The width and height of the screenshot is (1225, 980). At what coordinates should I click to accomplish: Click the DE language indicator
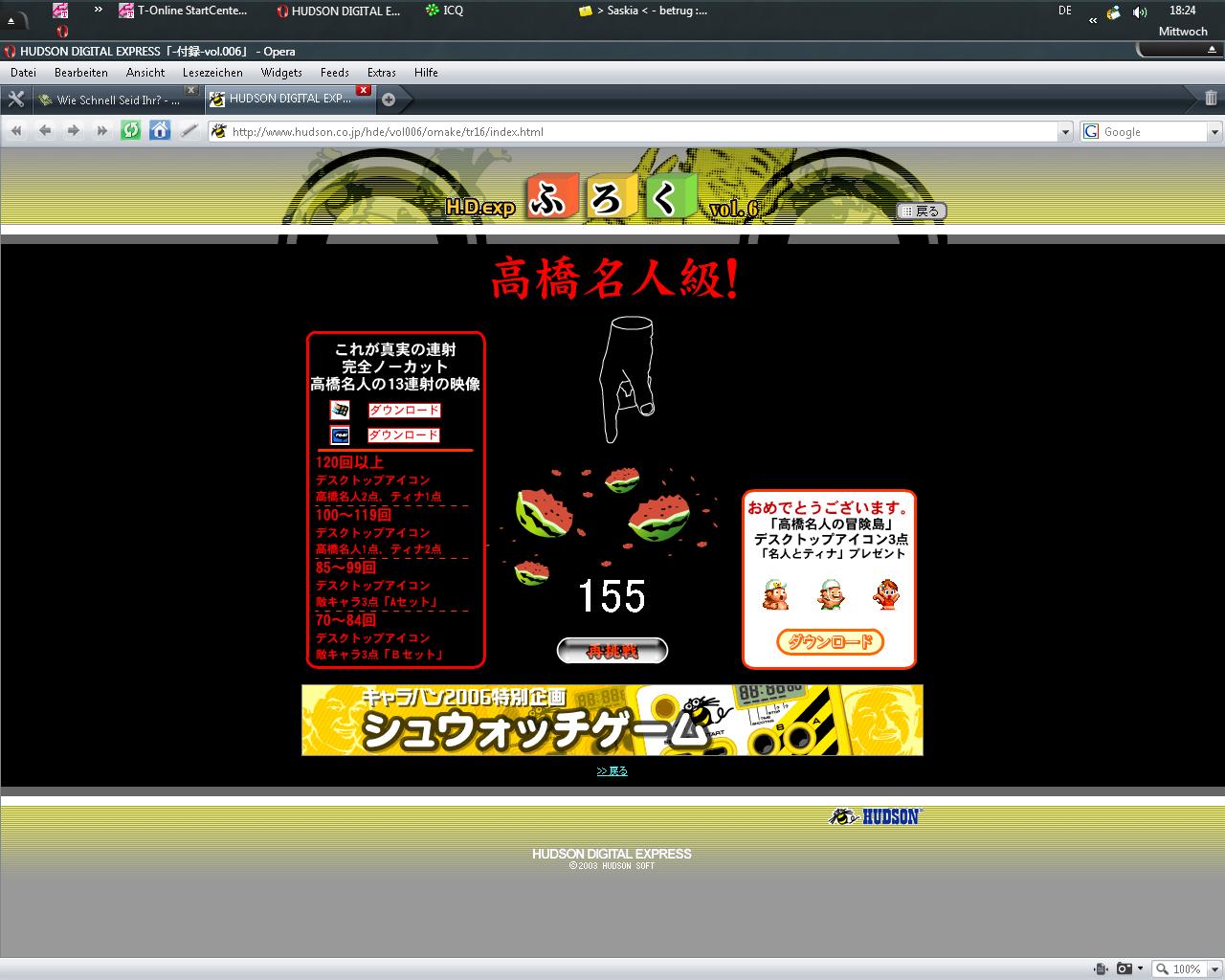point(1065,11)
